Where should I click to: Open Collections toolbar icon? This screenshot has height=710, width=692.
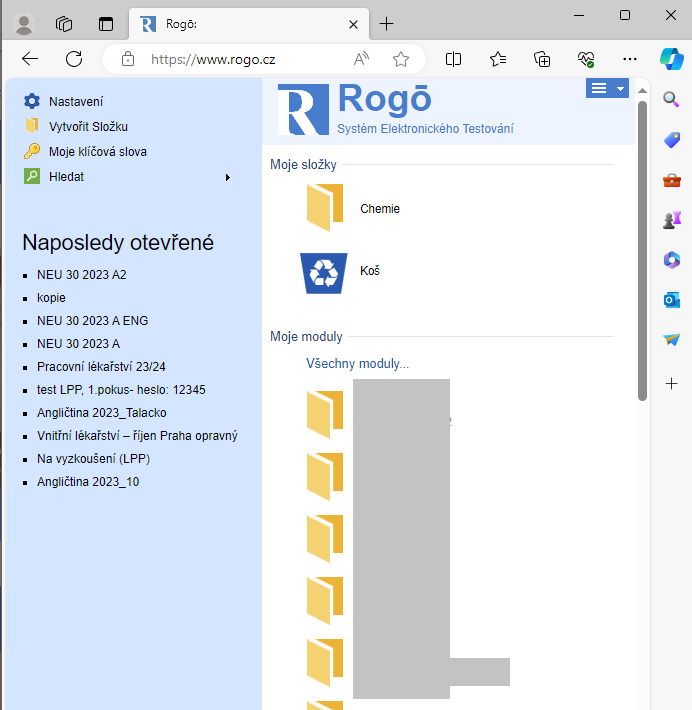[x=542, y=59]
